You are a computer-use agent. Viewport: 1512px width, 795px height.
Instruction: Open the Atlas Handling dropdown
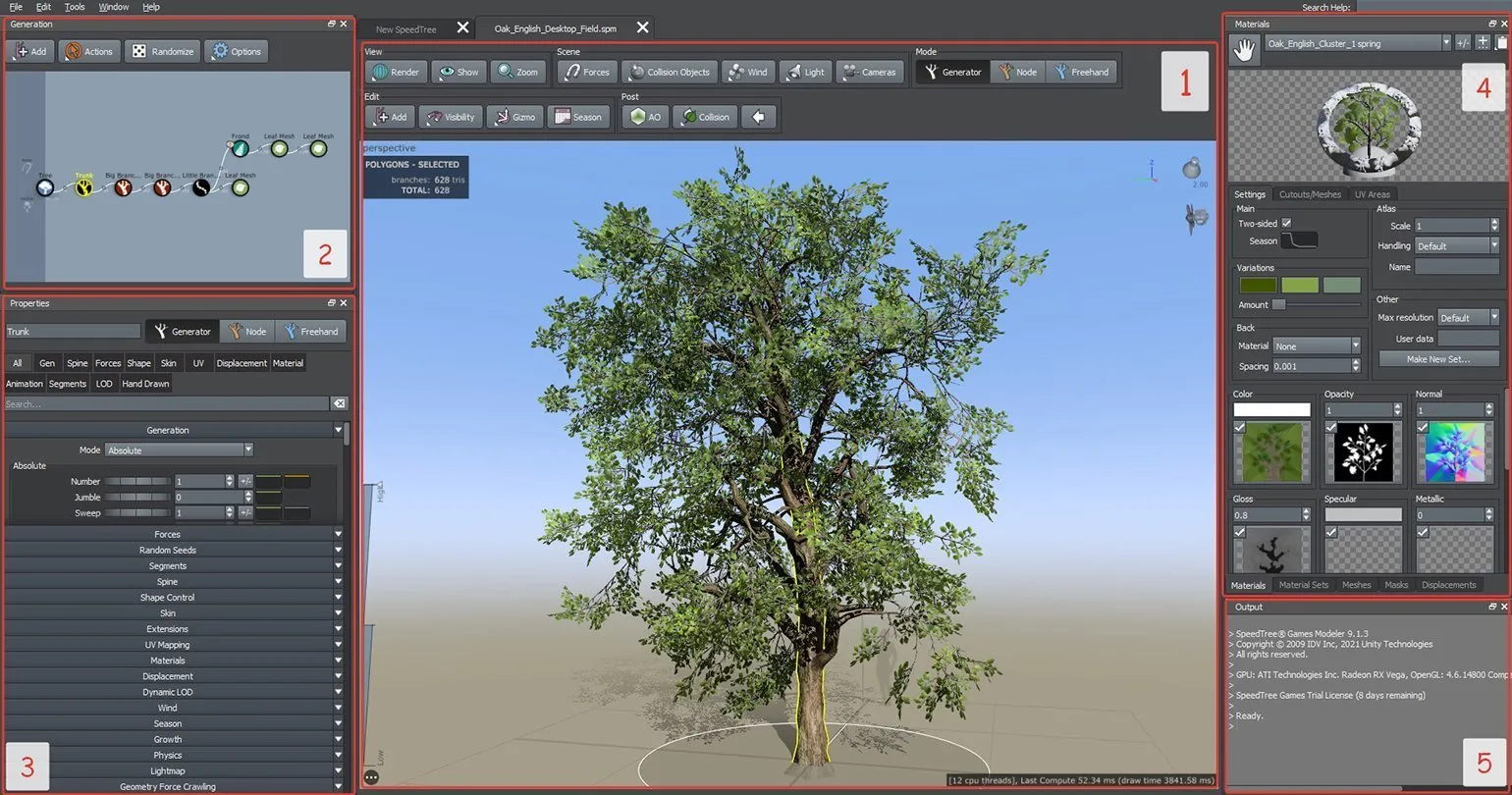(1457, 245)
